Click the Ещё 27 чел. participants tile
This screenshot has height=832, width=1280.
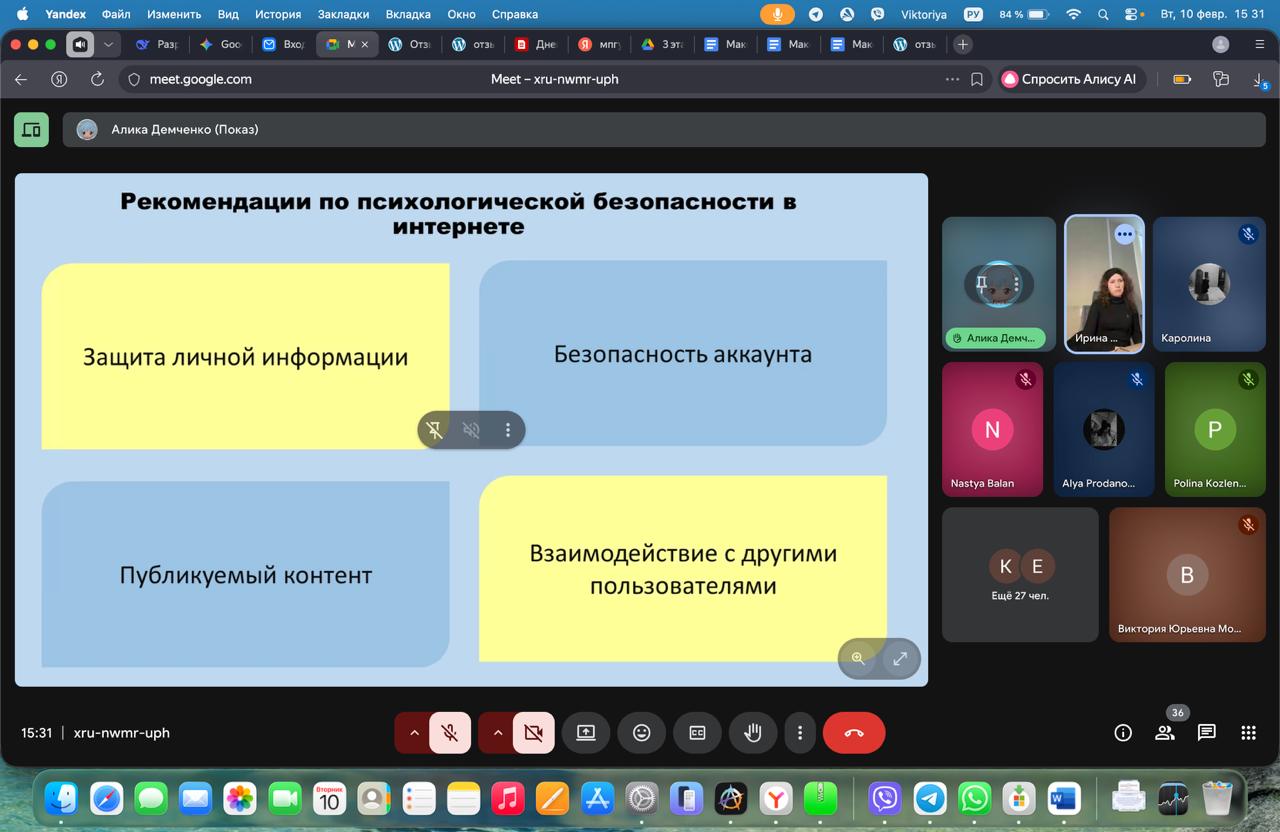[1020, 574]
